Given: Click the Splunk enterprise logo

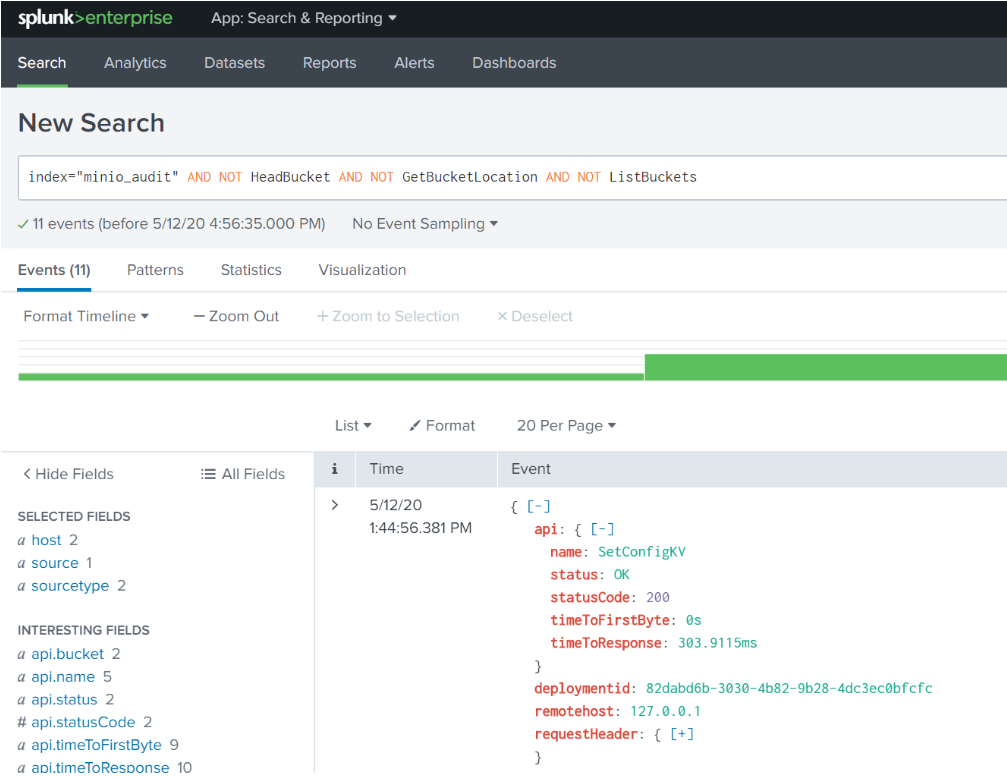Looking at the screenshot, I should 95,18.
